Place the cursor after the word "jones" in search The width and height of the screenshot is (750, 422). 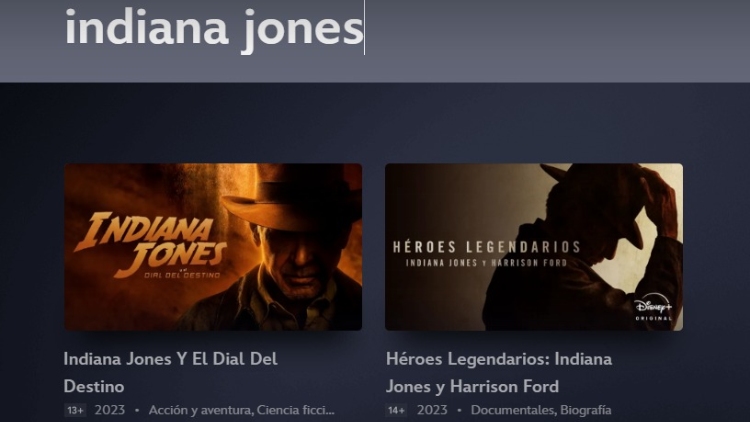(364, 29)
